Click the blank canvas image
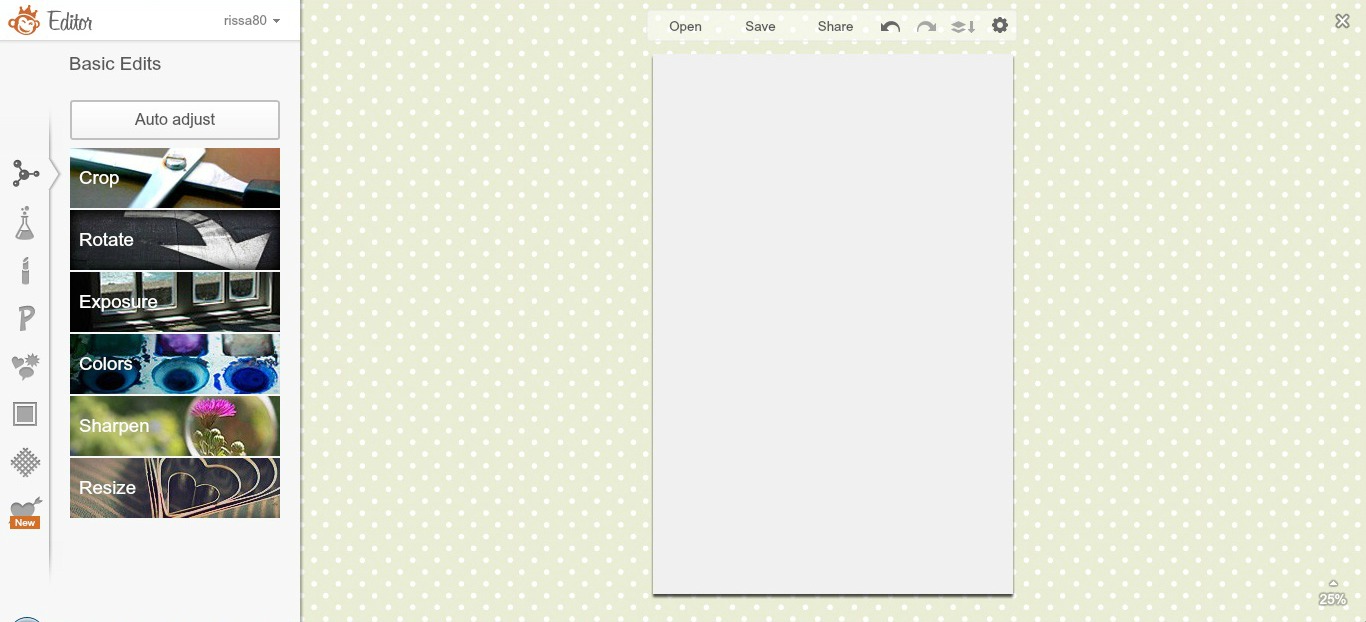1366x622 pixels. click(833, 324)
